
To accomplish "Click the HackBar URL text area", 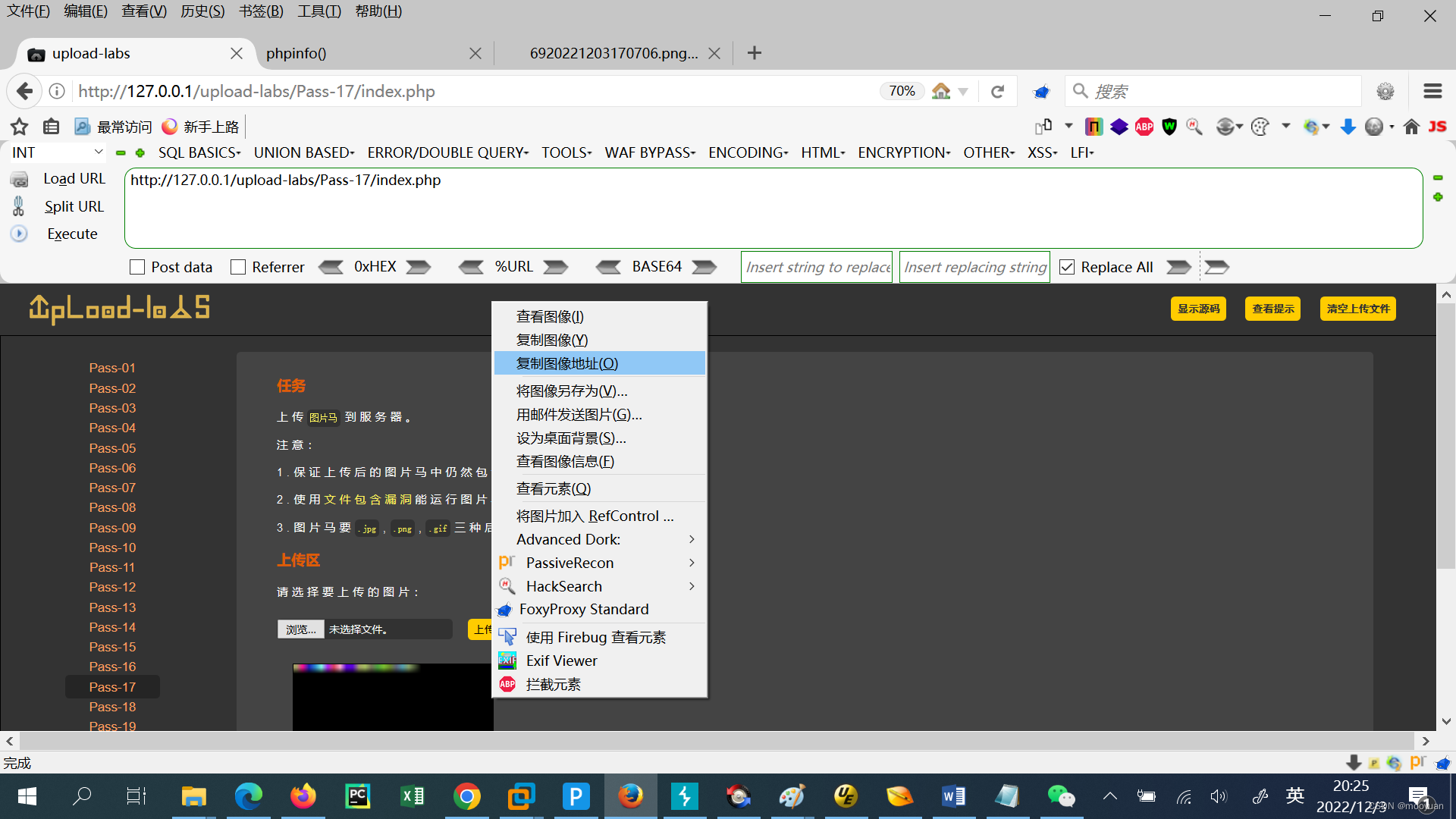I will (773, 208).
